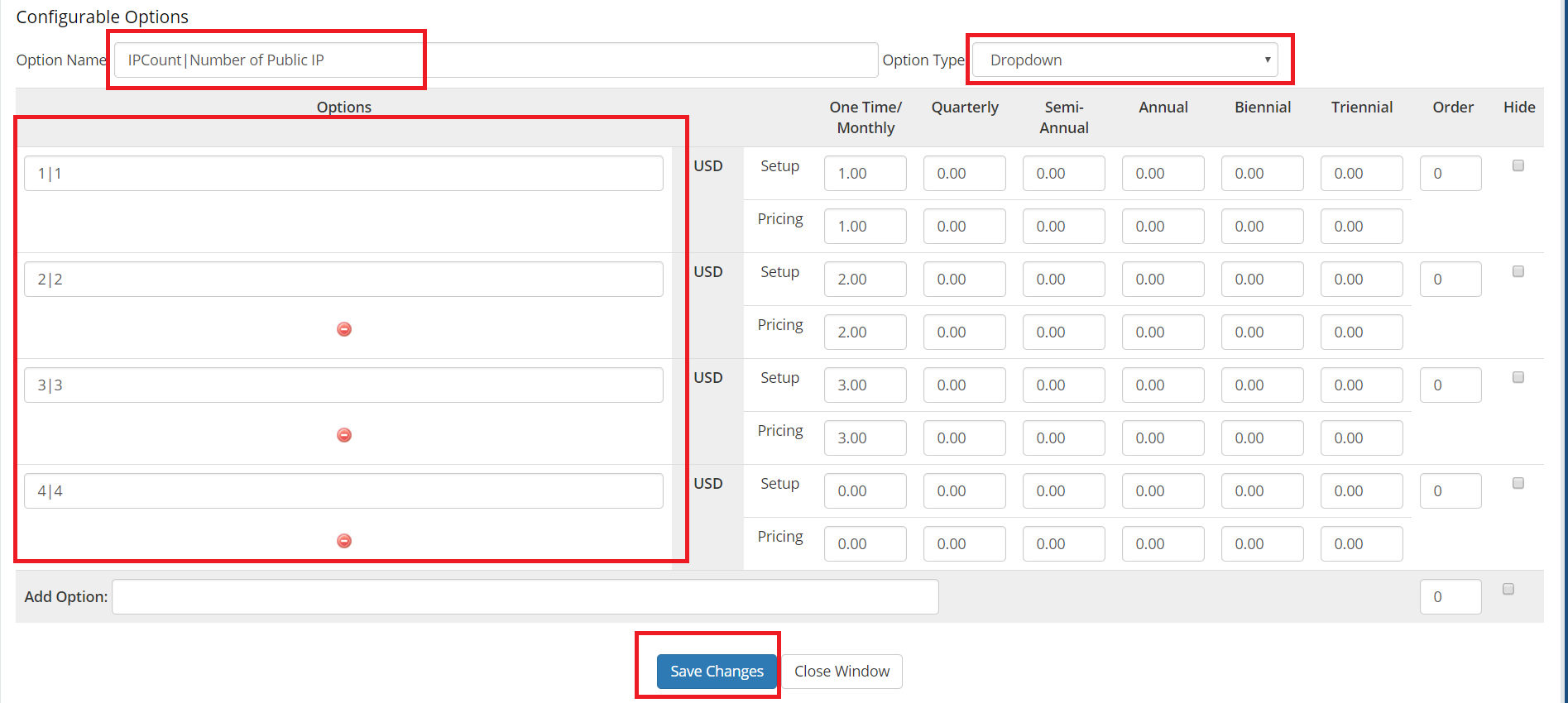Edit 4|4 Pricing Quarterly field
The image size is (1568, 703).
coord(965,544)
